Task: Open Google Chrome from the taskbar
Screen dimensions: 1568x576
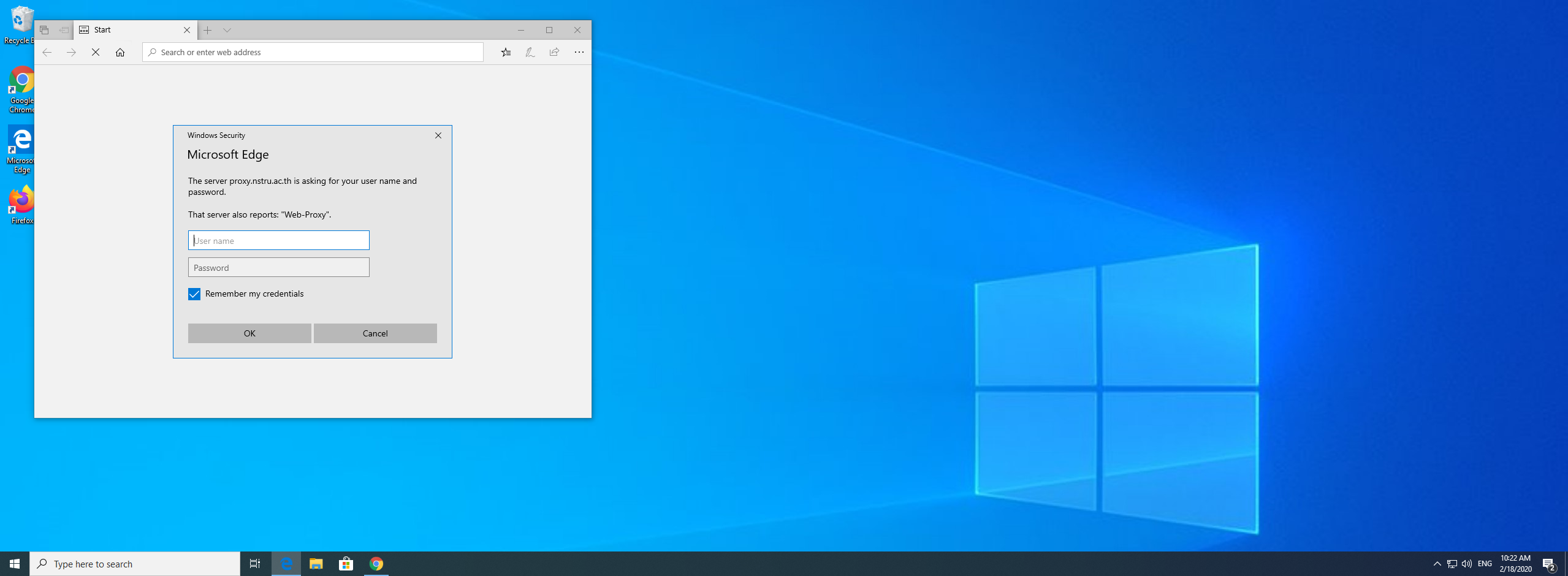Action: tap(376, 564)
